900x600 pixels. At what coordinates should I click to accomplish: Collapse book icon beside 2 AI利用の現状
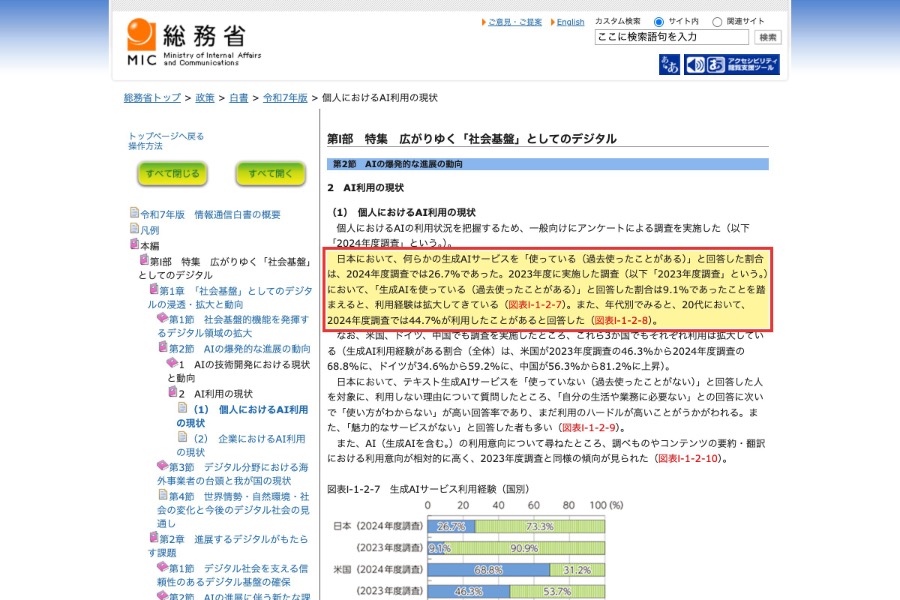point(172,392)
